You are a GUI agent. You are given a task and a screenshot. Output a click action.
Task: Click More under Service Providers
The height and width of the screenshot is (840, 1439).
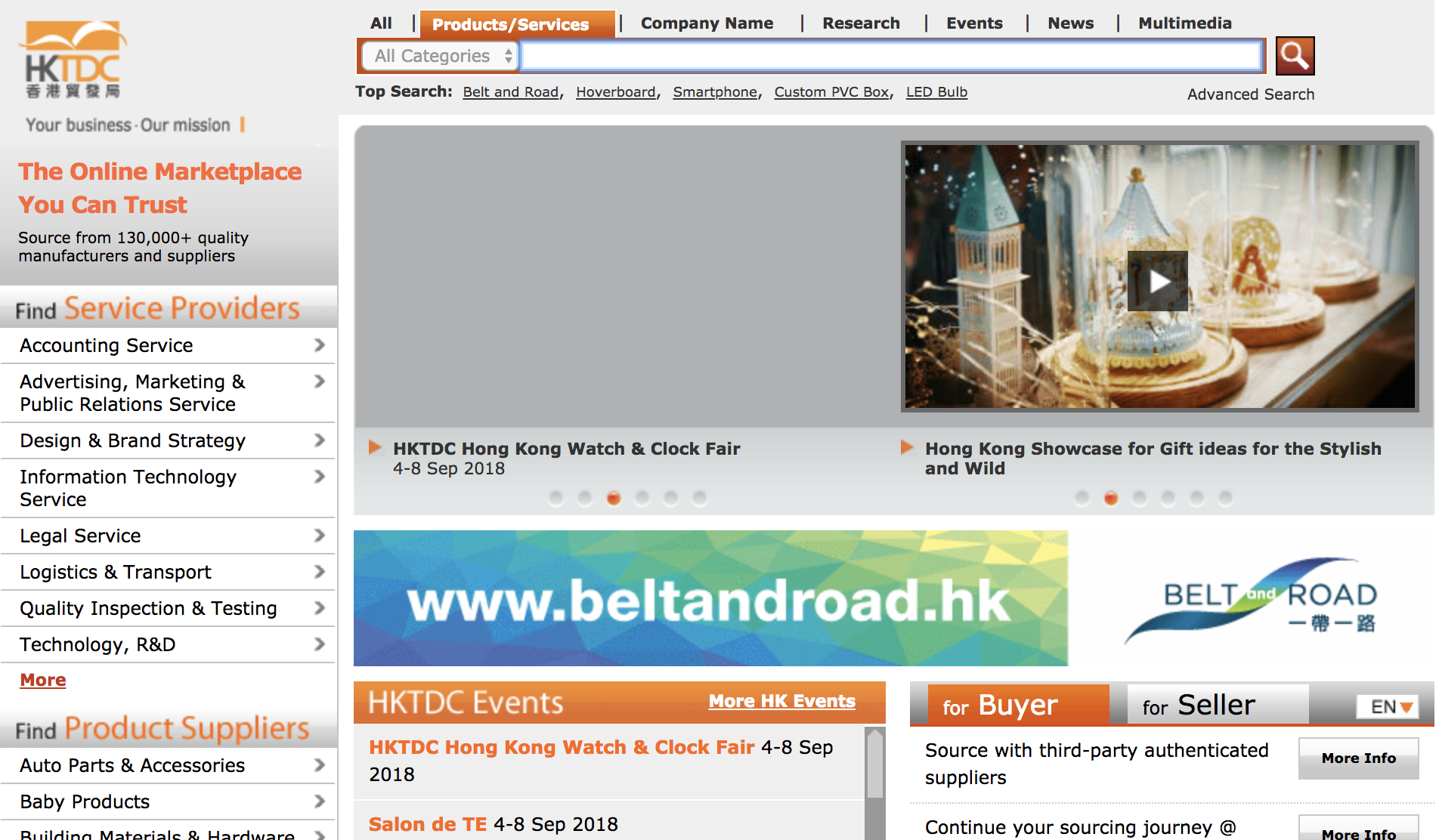(43, 680)
